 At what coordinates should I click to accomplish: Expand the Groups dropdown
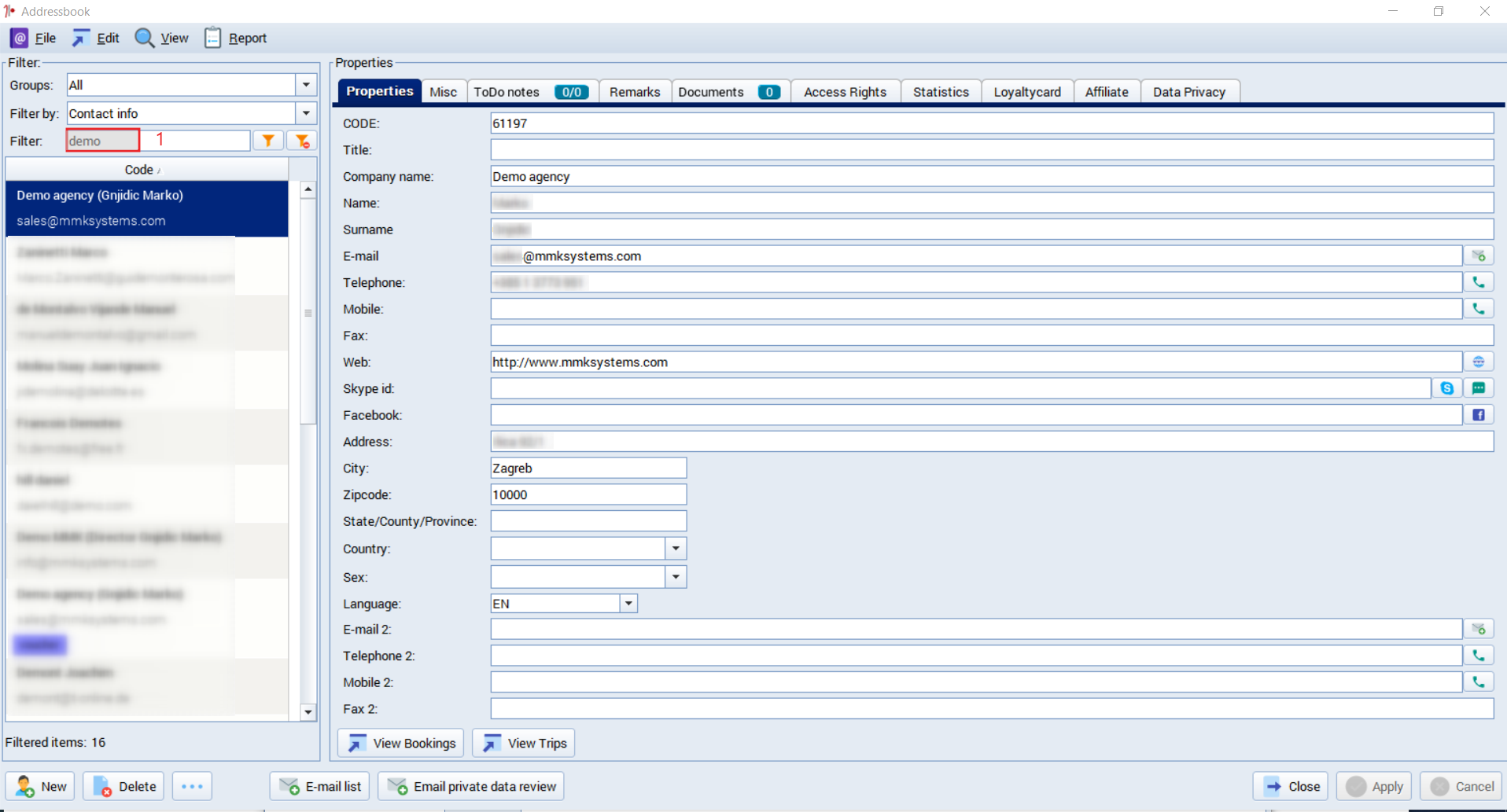pyautogui.click(x=306, y=85)
